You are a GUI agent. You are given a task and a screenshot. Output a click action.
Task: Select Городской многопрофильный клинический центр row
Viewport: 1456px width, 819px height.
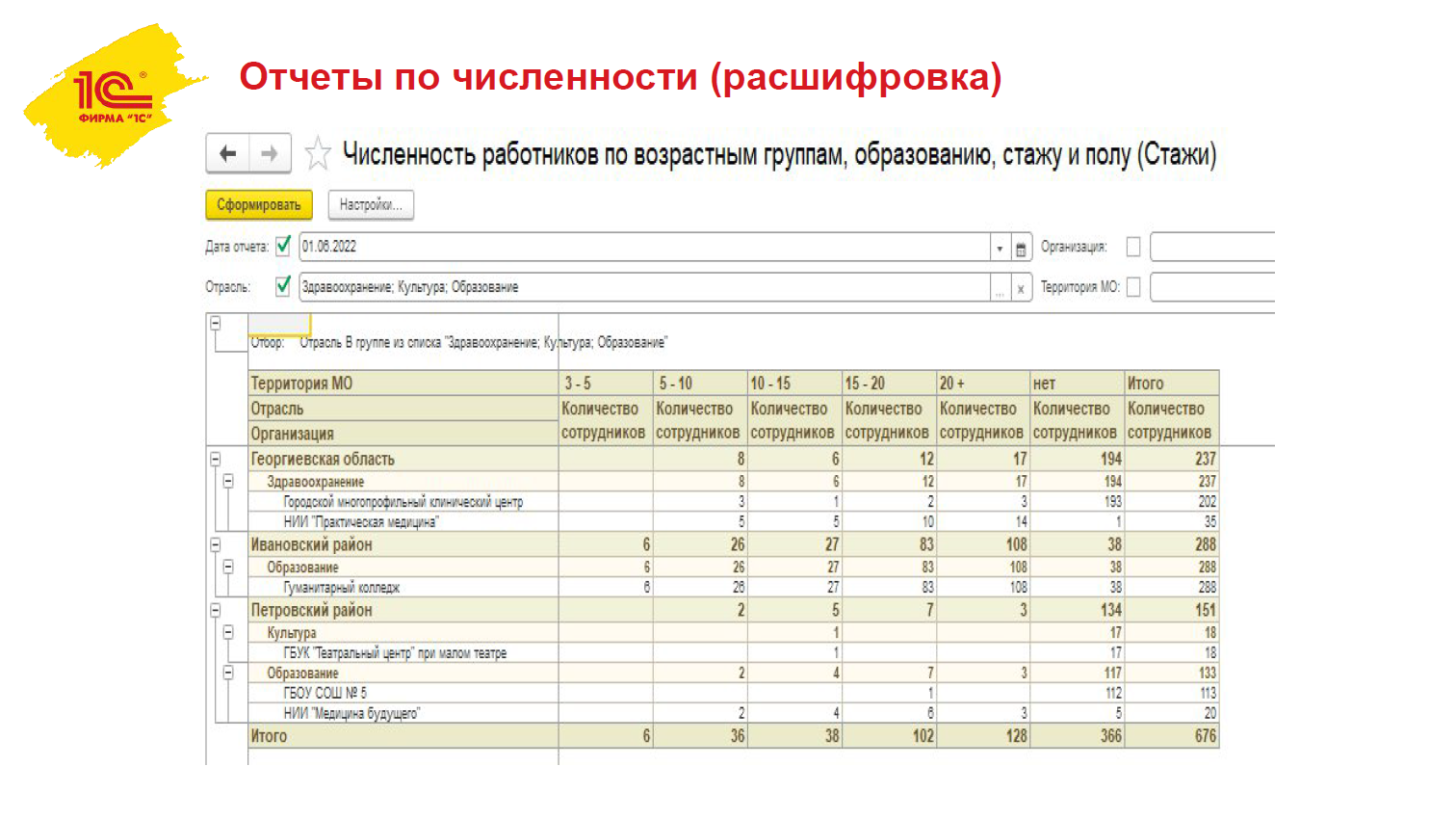403,502
